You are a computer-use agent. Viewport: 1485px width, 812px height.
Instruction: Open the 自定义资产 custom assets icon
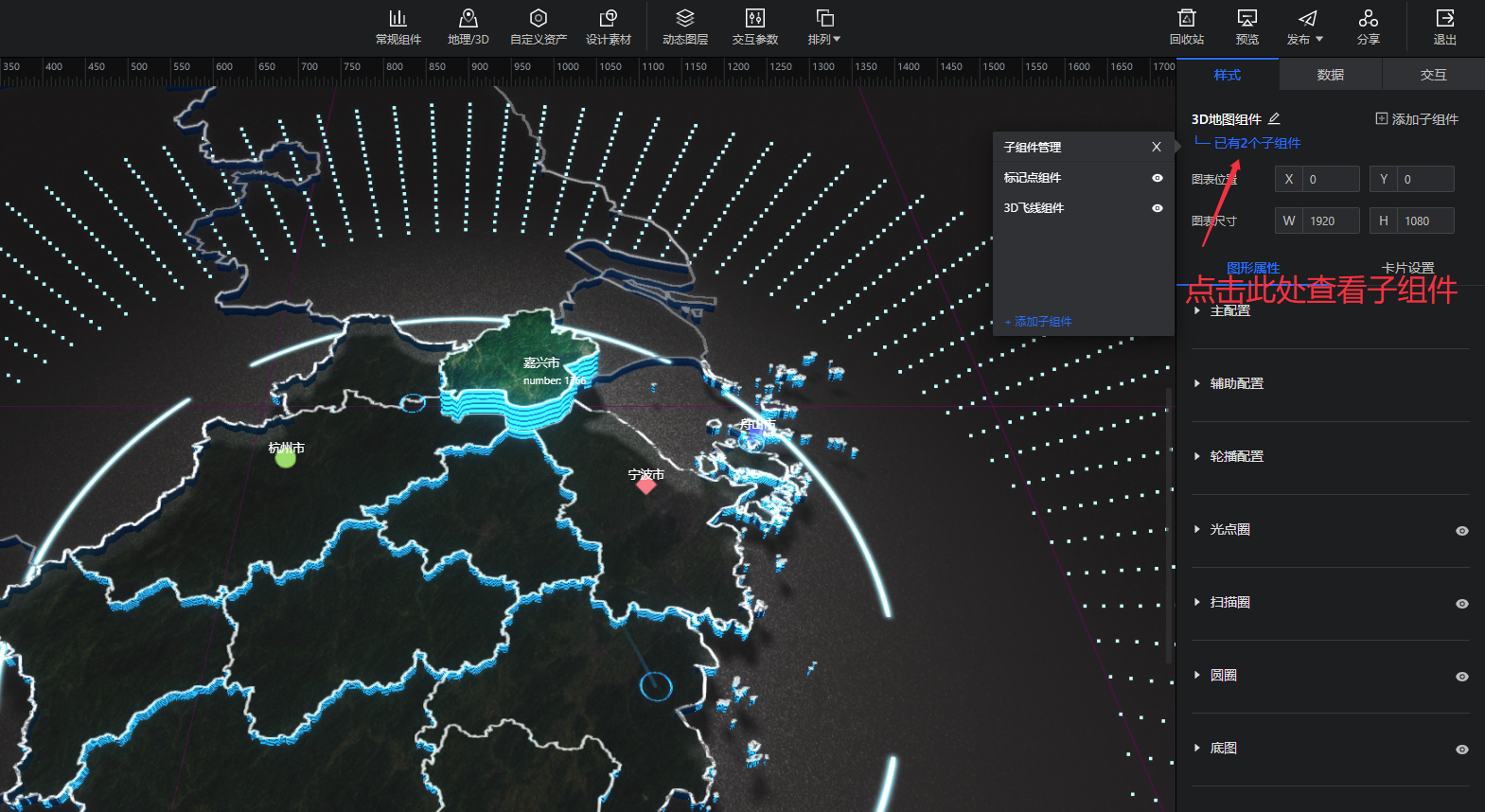[x=538, y=26]
